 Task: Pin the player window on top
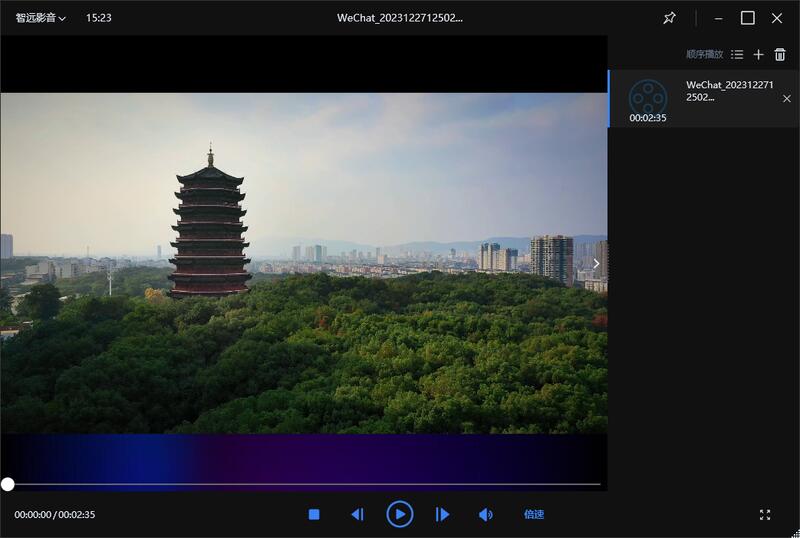point(669,18)
